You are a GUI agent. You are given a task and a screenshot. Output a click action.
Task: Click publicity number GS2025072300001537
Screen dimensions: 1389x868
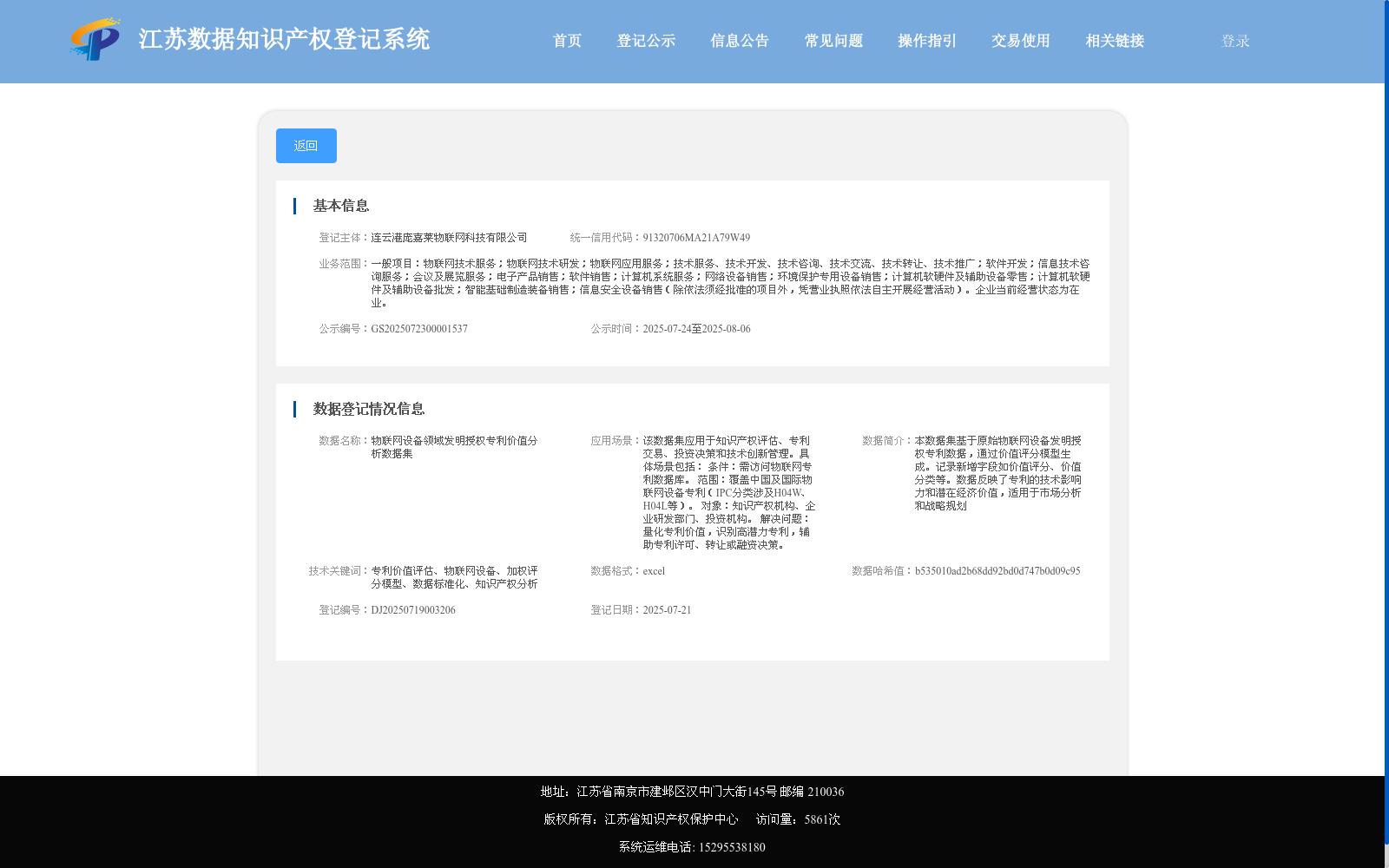click(x=419, y=329)
